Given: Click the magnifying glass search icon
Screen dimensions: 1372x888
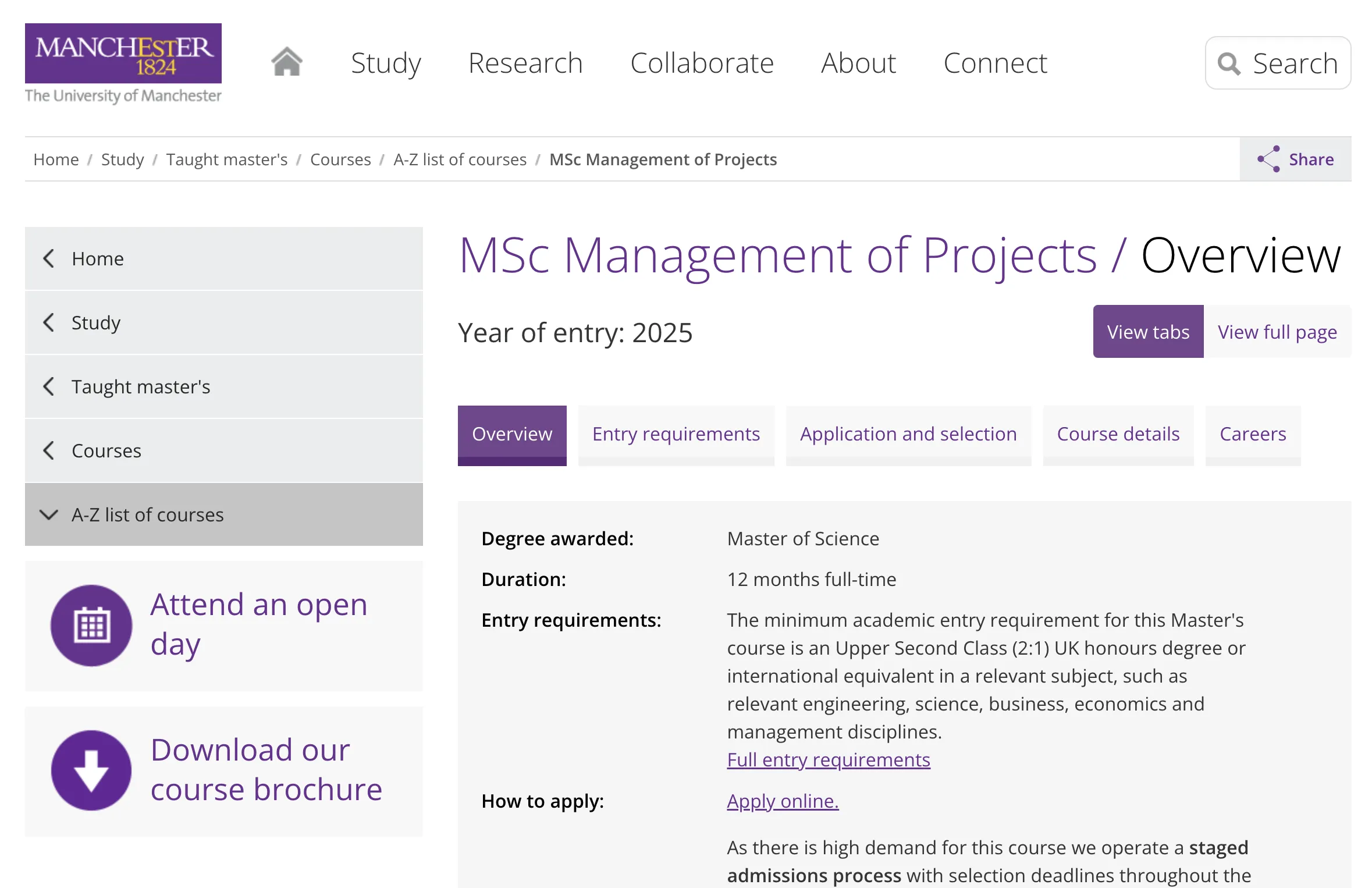Looking at the screenshot, I should click(x=1228, y=63).
